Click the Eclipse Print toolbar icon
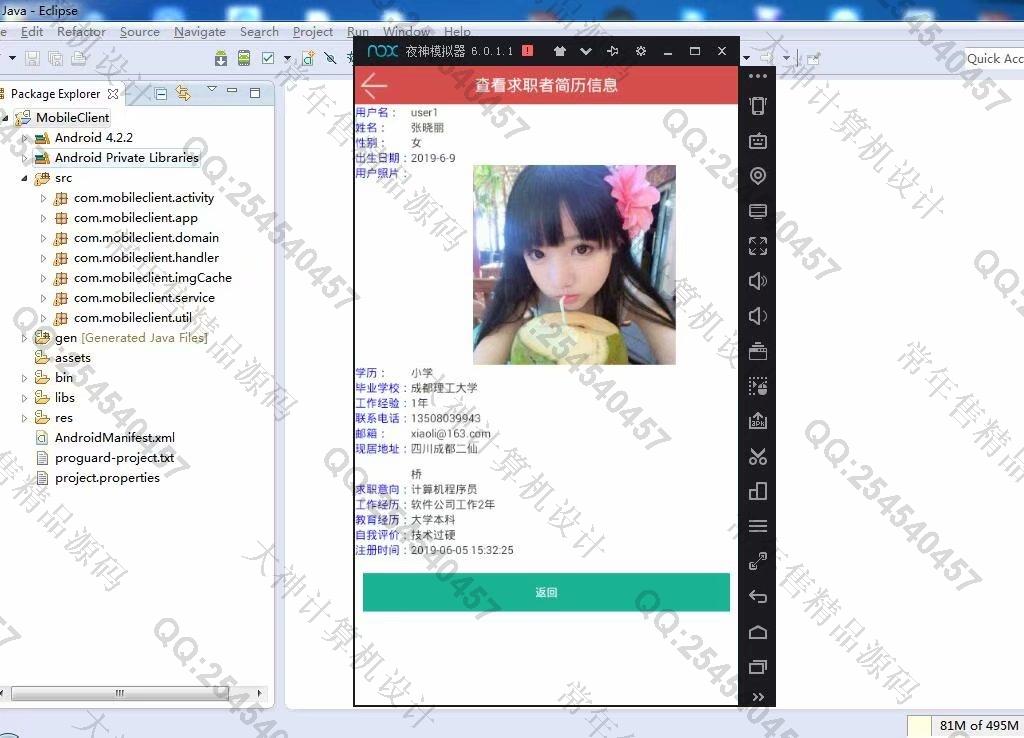 [79, 59]
